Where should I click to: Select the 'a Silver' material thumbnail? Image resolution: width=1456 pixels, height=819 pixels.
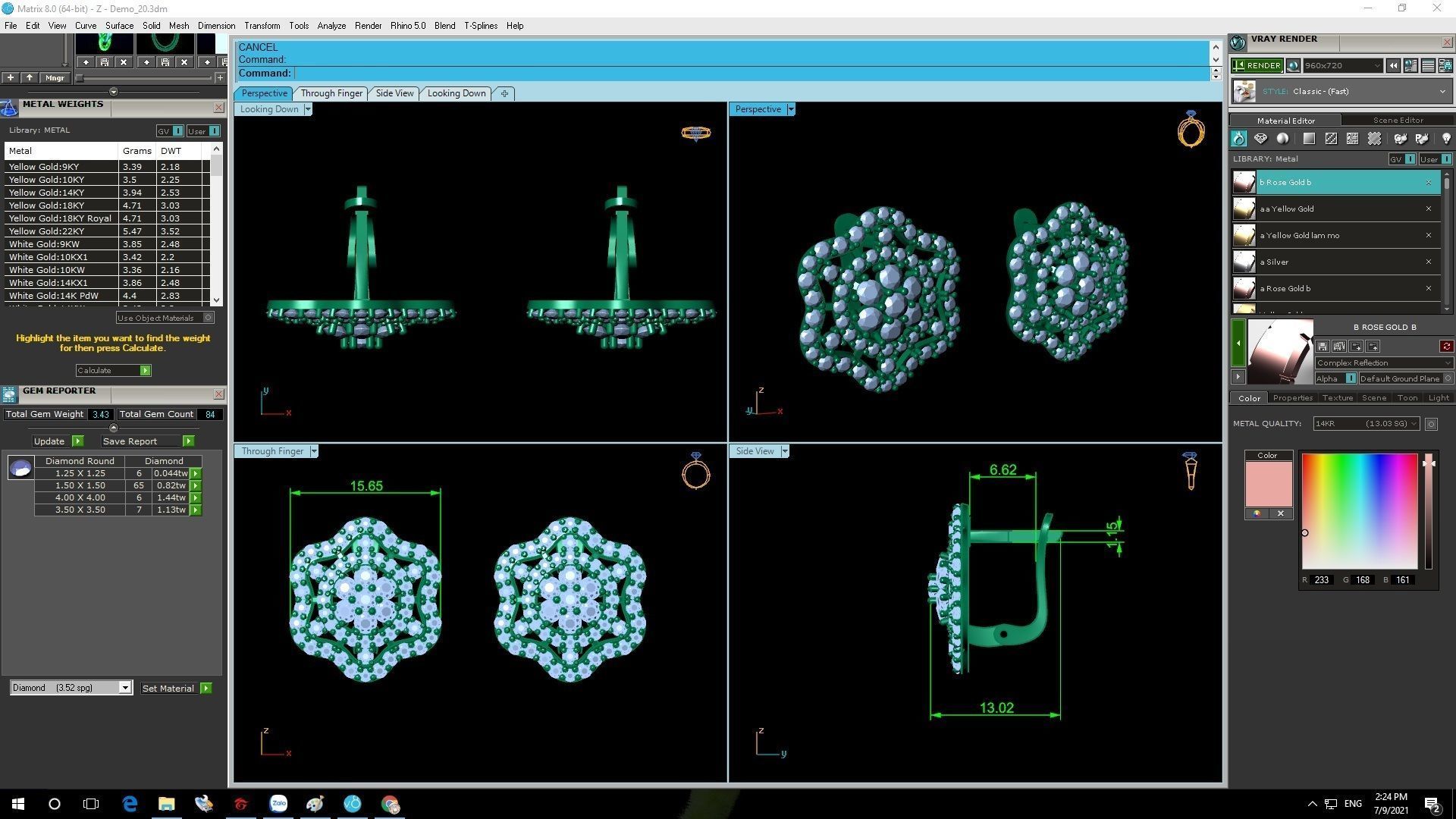(1244, 262)
